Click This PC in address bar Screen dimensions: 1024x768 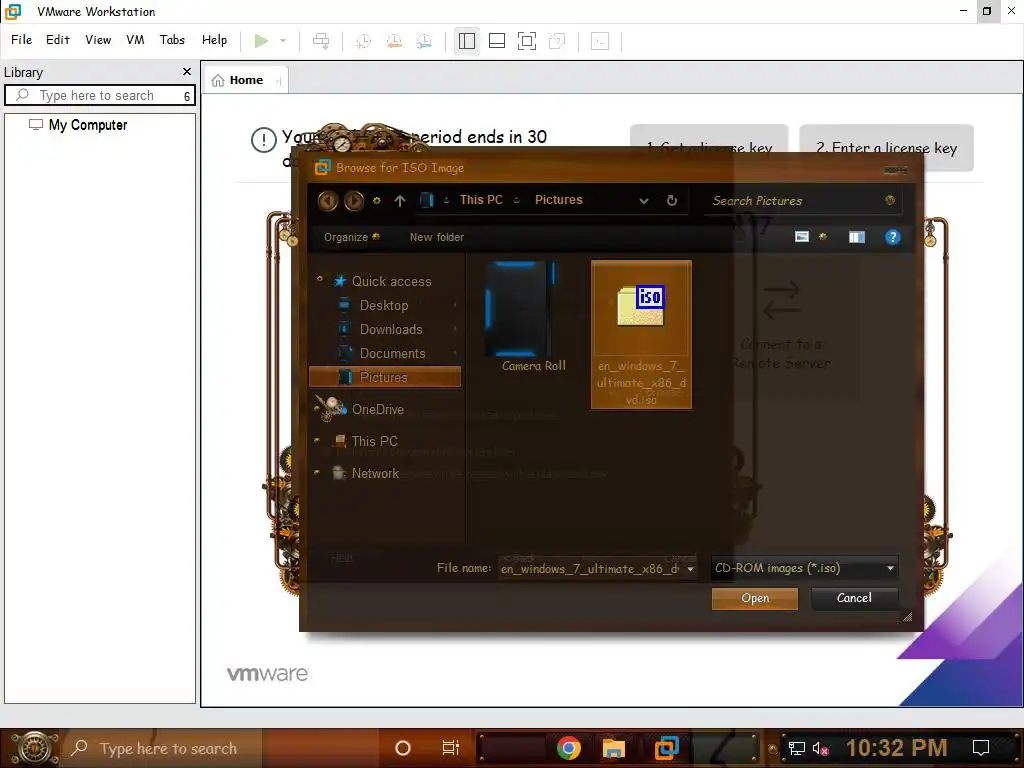pos(481,200)
